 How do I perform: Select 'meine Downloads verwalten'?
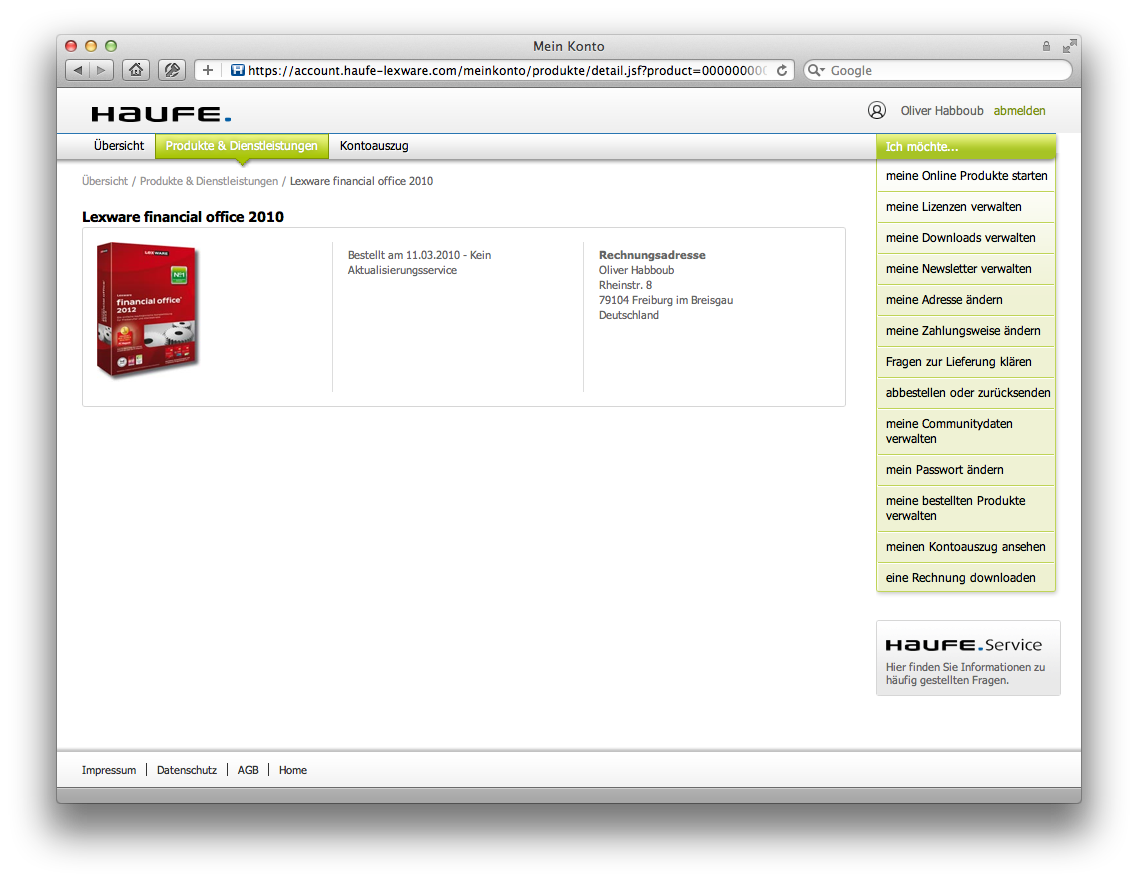(966, 238)
